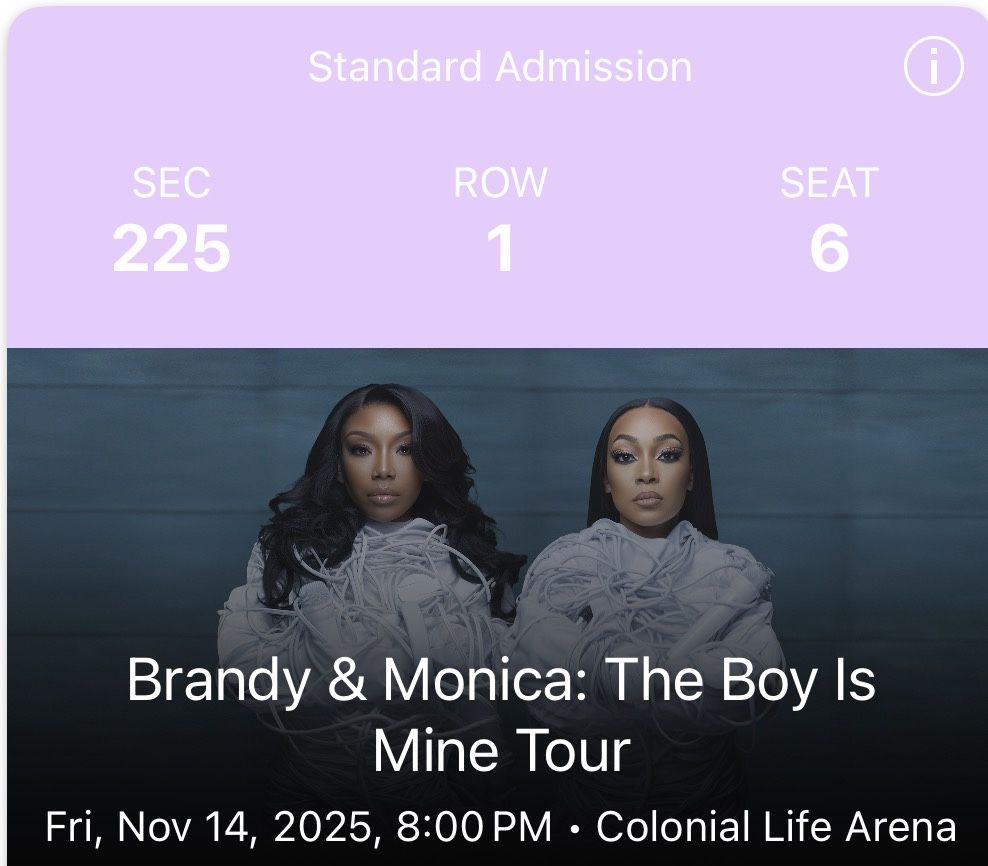Screen dimensions: 988x866
Task: Tap the number 6 under SEAT
Action: pos(829,248)
